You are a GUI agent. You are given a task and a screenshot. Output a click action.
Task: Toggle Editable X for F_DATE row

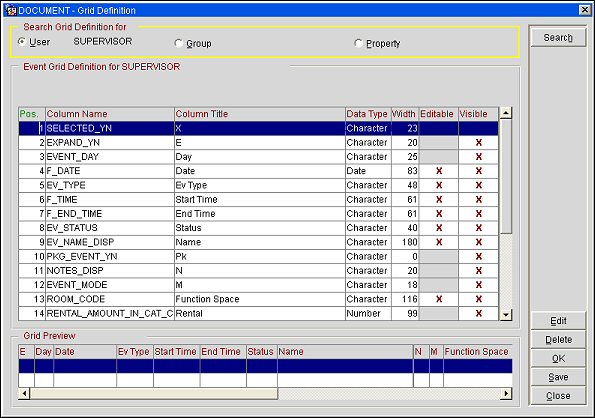click(439, 171)
